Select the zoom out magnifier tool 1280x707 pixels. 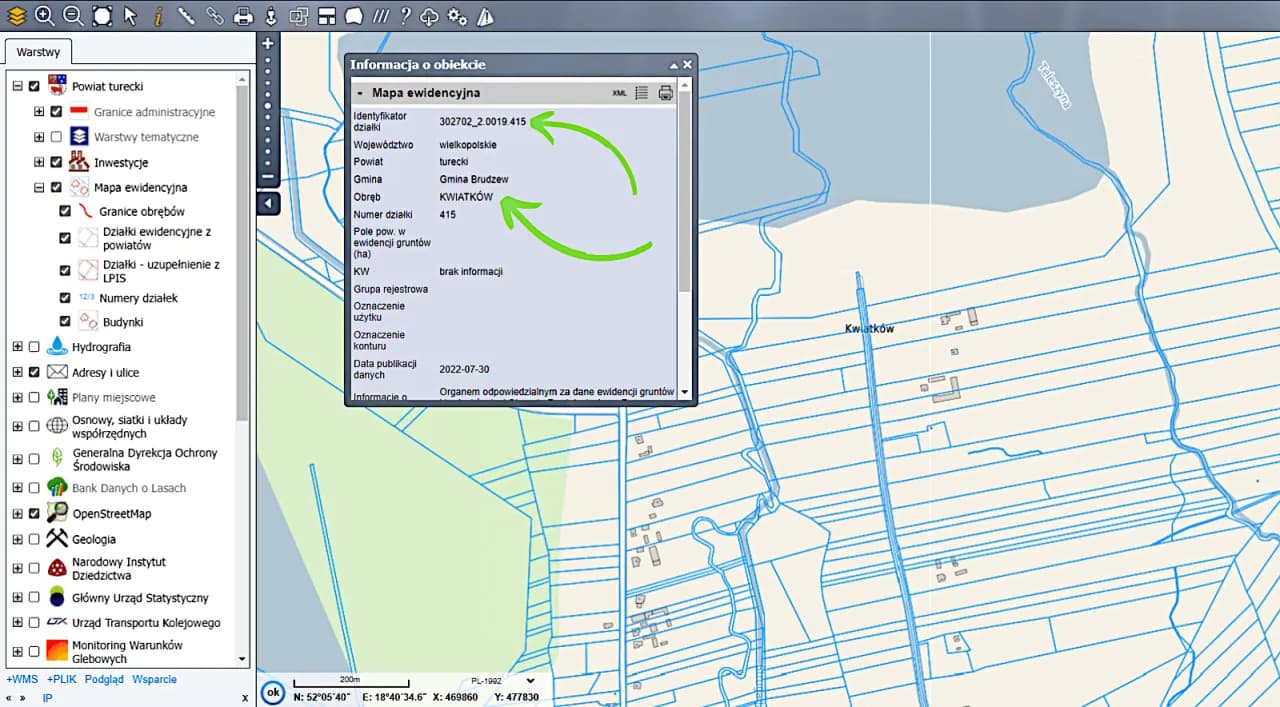click(x=73, y=15)
